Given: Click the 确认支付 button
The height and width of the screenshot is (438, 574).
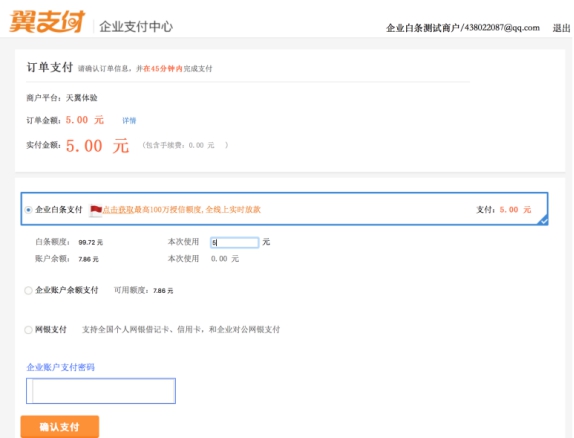Looking at the screenshot, I should click(60, 427).
